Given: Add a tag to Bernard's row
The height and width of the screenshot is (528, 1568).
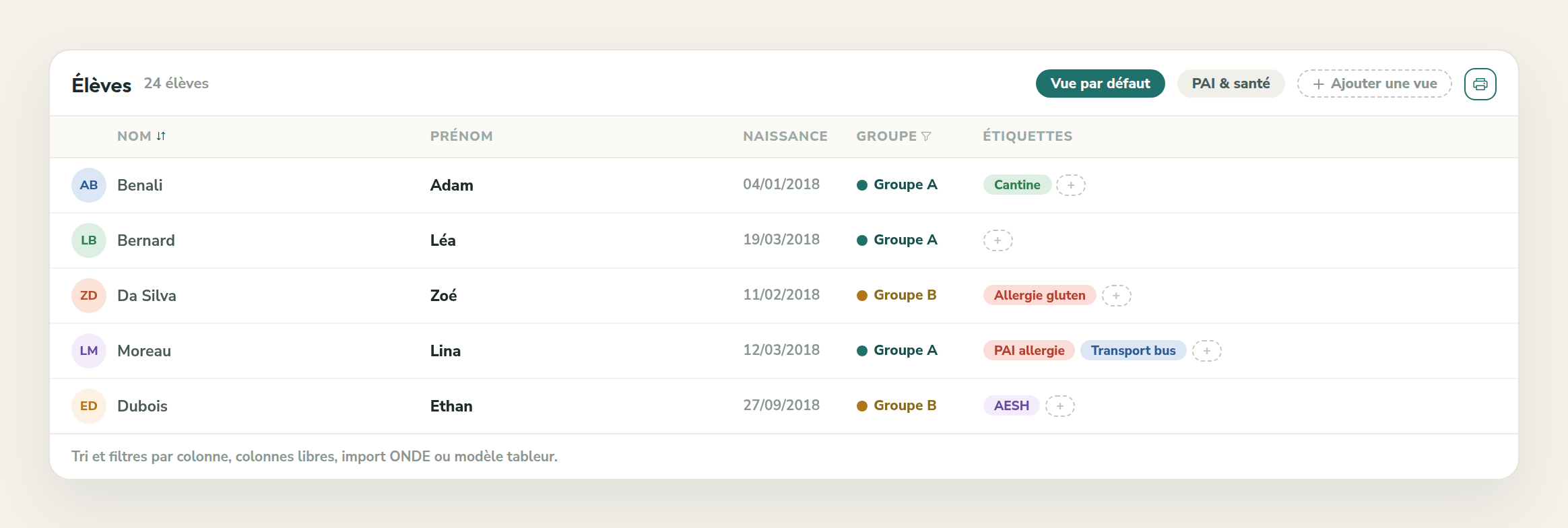Looking at the screenshot, I should (998, 240).
